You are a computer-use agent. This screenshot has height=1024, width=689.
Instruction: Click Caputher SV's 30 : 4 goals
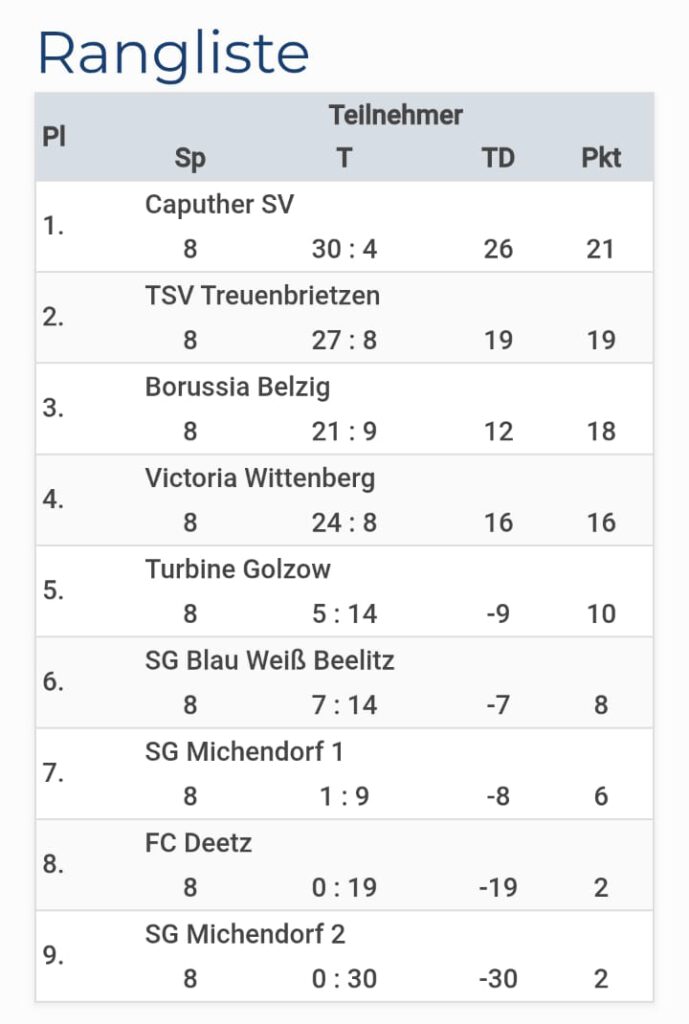pos(344,249)
